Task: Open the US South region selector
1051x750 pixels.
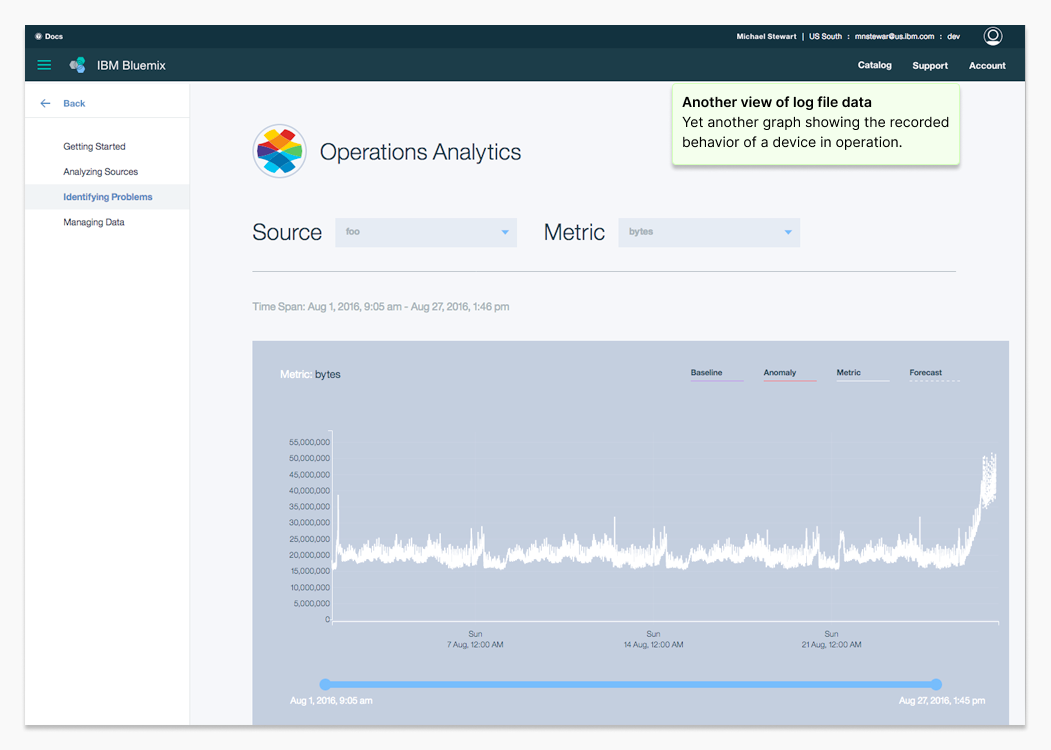Action: pos(825,36)
